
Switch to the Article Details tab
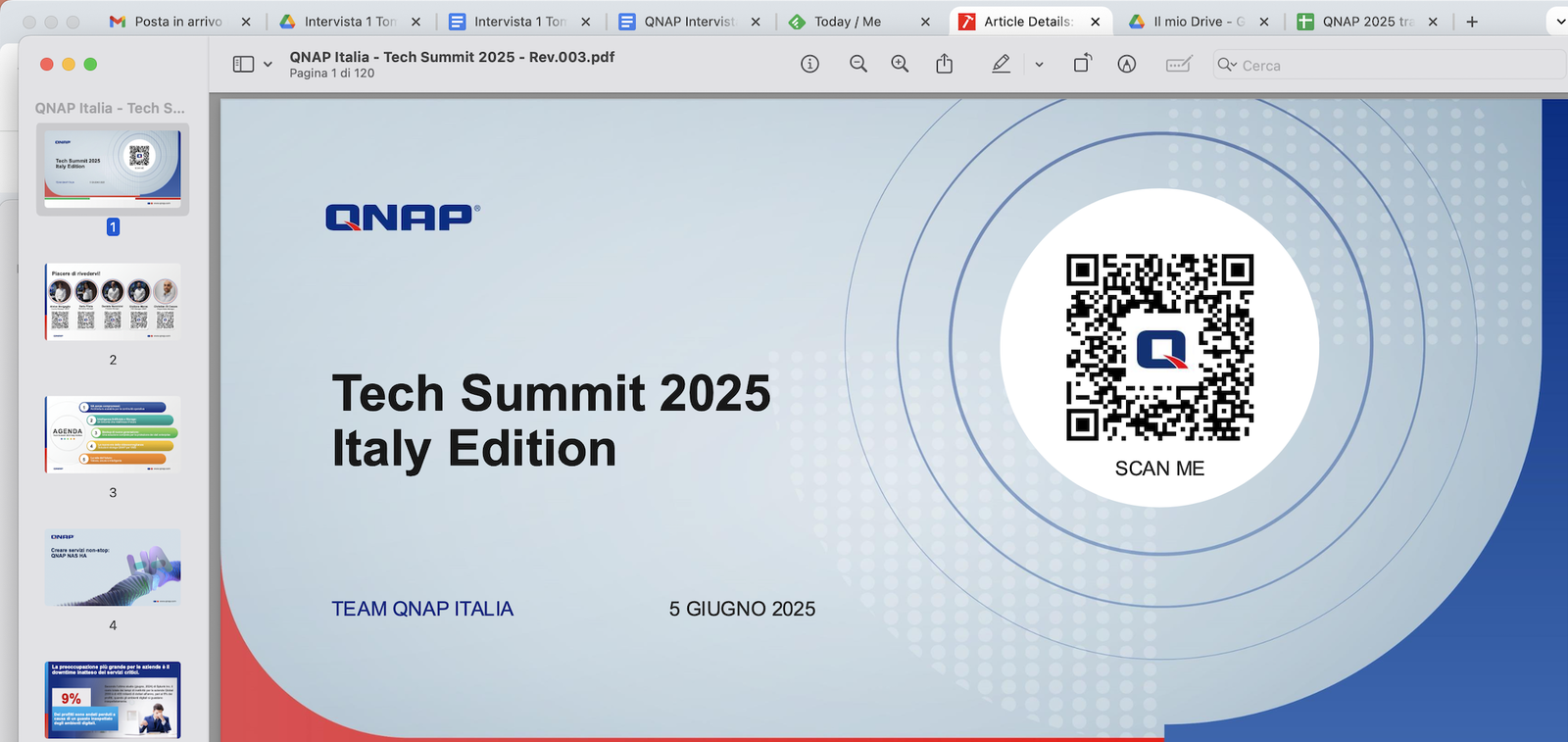[1029, 22]
